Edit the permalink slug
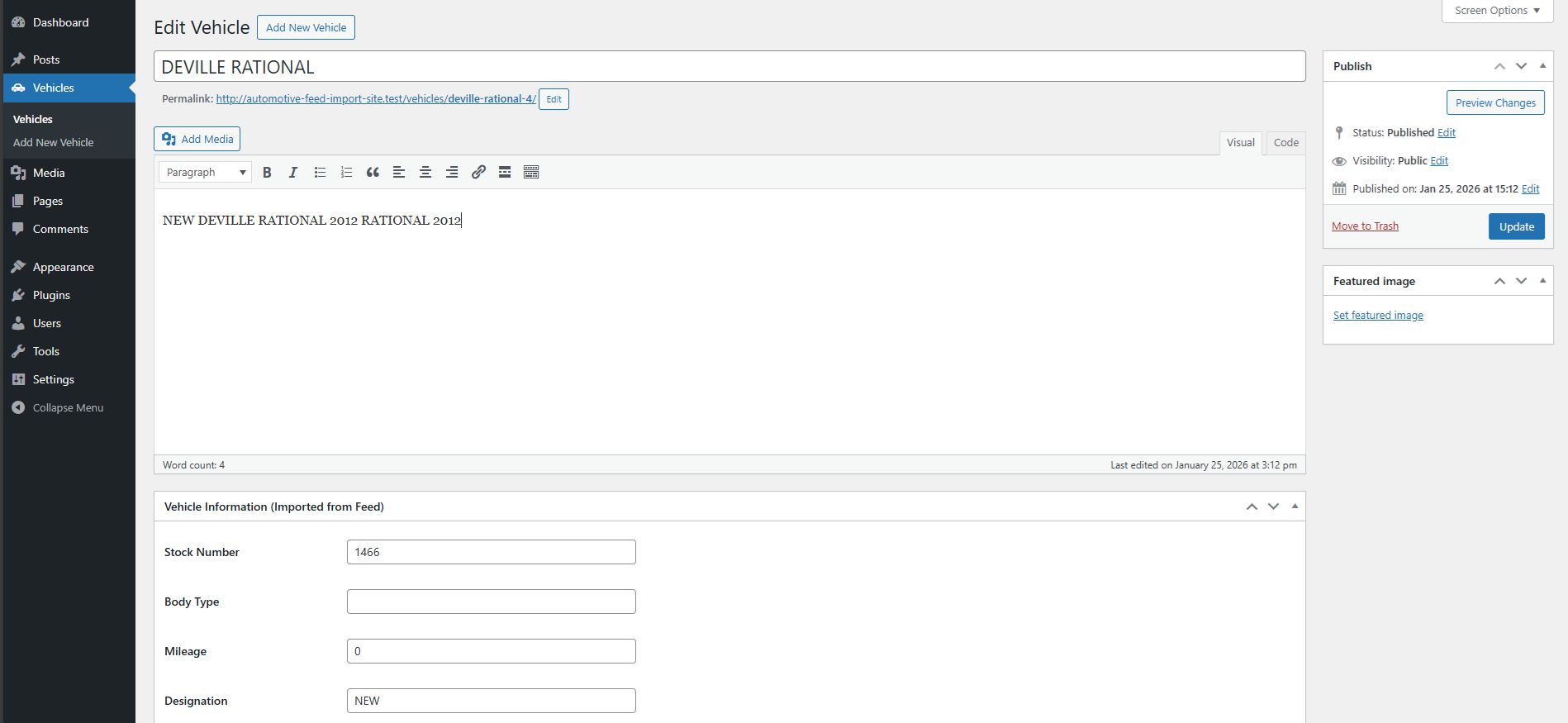Viewport: 1568px width, 723px height. pos(554,99)
